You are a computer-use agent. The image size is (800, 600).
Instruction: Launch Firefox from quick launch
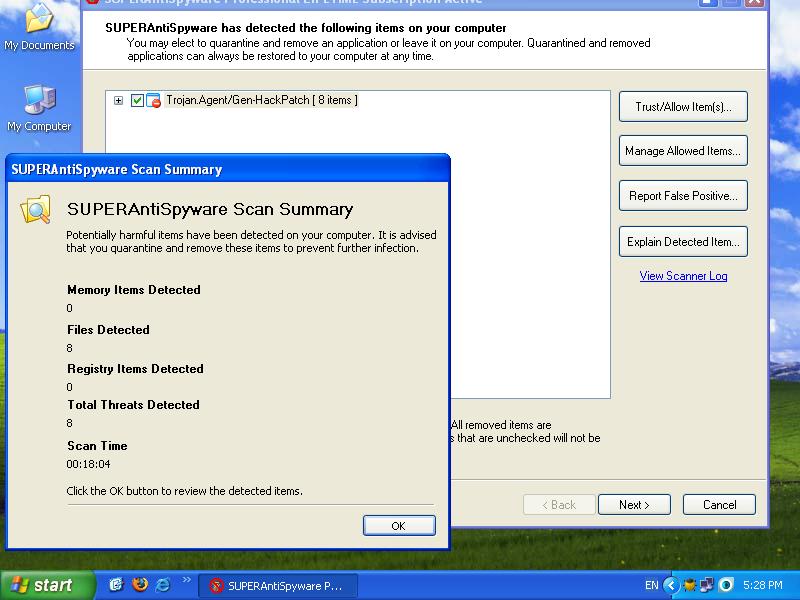[x=139, y=584]
